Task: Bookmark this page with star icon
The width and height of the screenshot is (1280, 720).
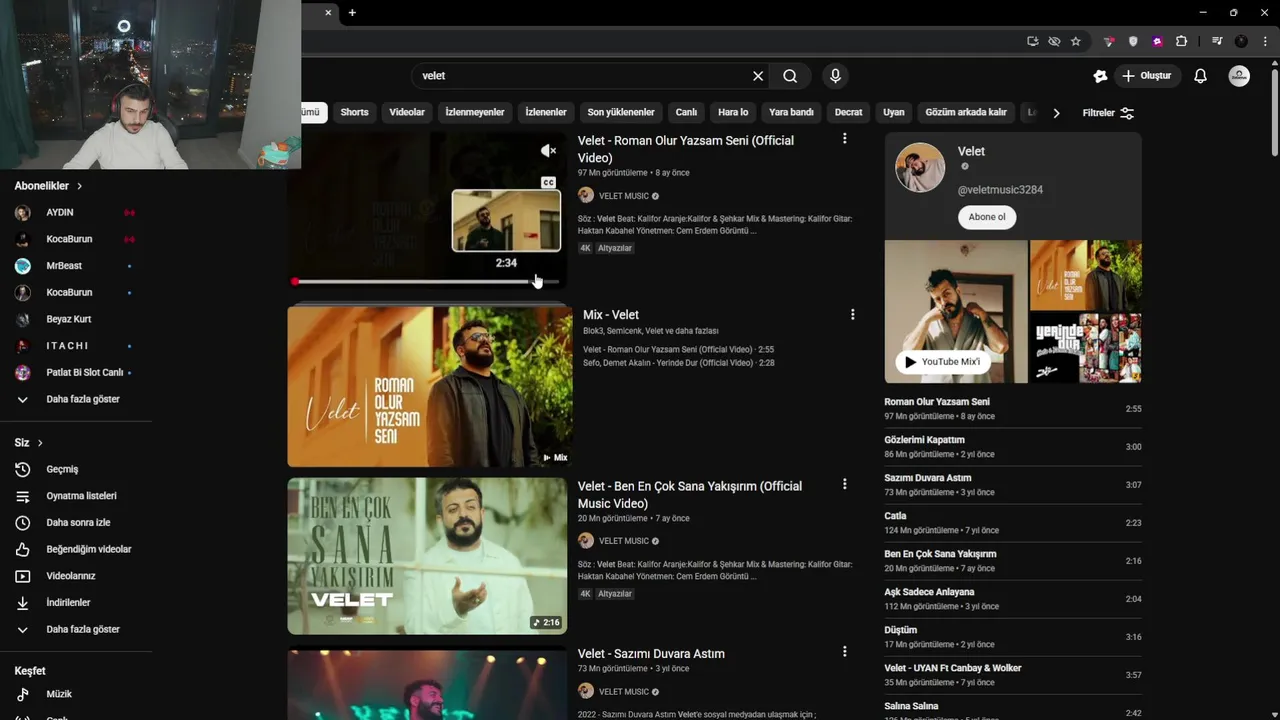Action: click(x=1076, y=41)
